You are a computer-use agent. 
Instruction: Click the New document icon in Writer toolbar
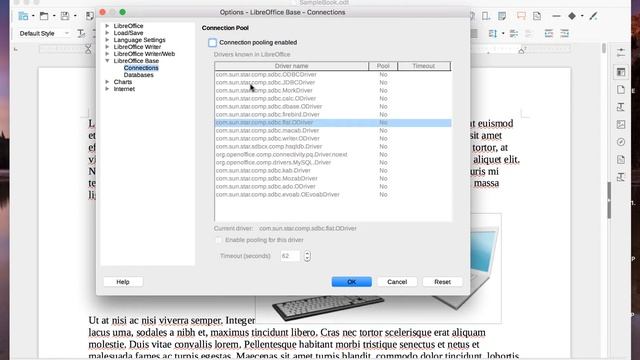click(x=23, y=16)
